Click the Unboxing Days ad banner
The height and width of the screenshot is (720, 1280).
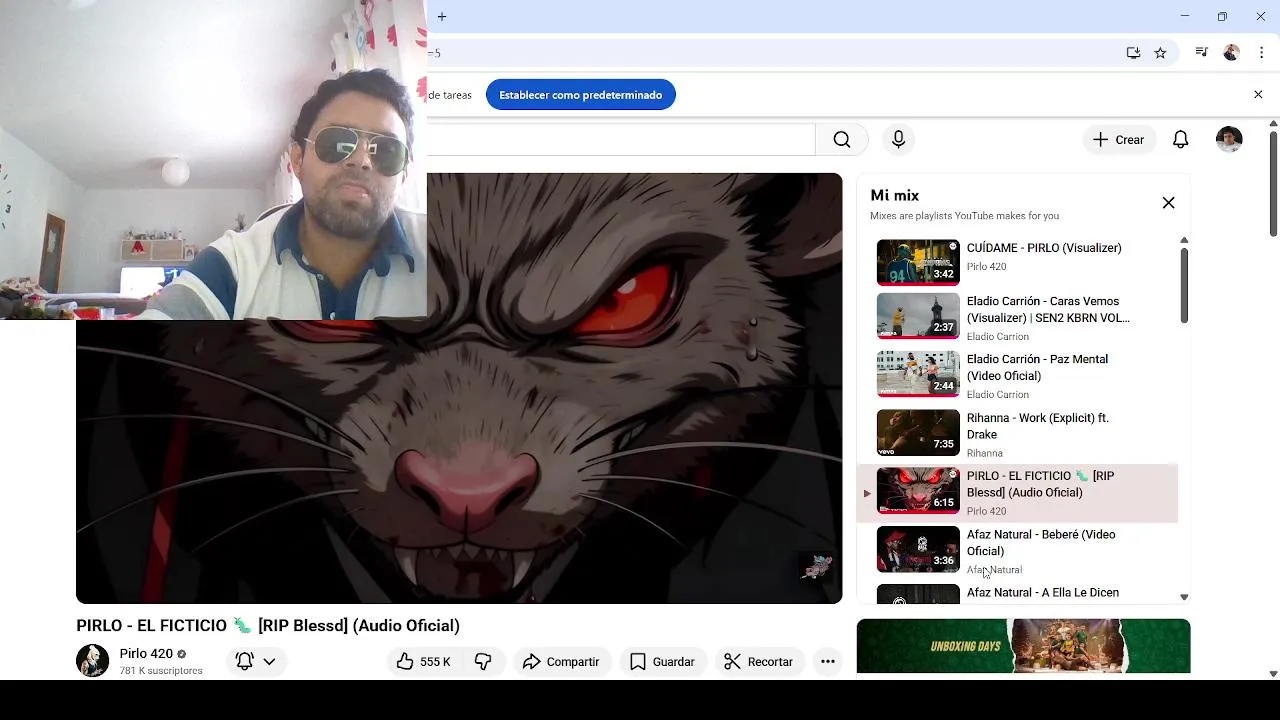1023,646
